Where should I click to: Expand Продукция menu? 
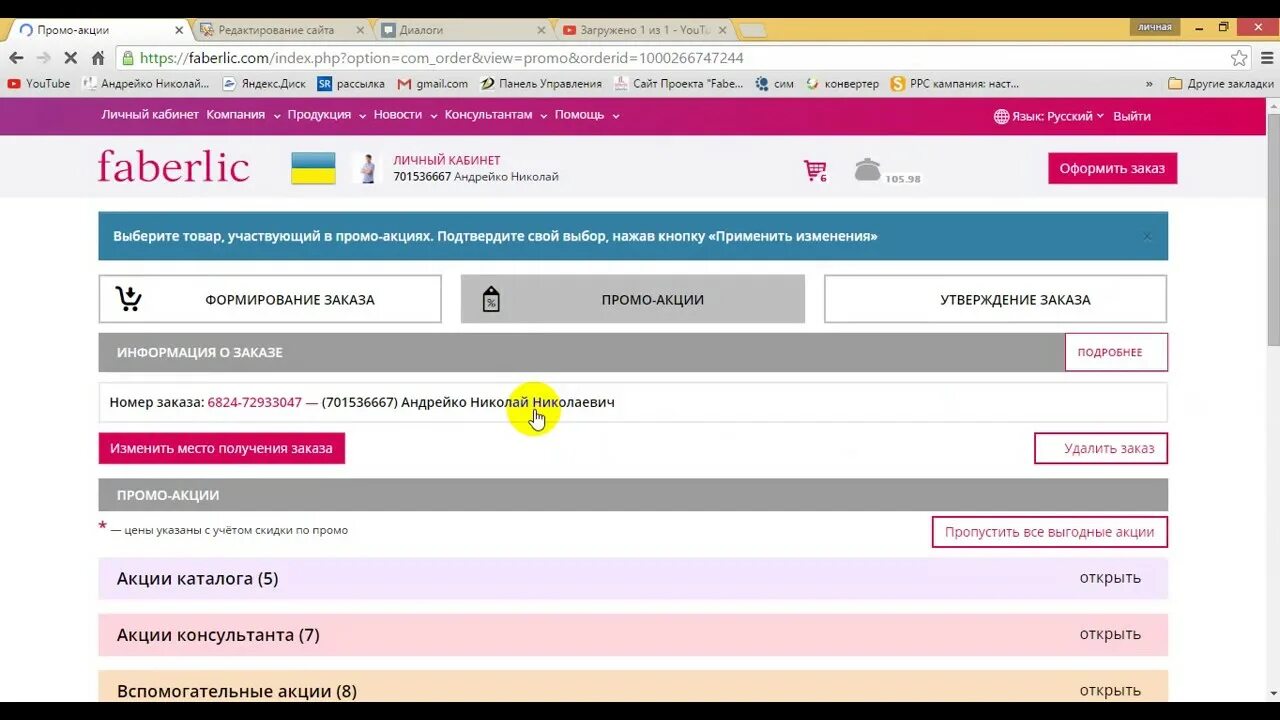(326, 115)
